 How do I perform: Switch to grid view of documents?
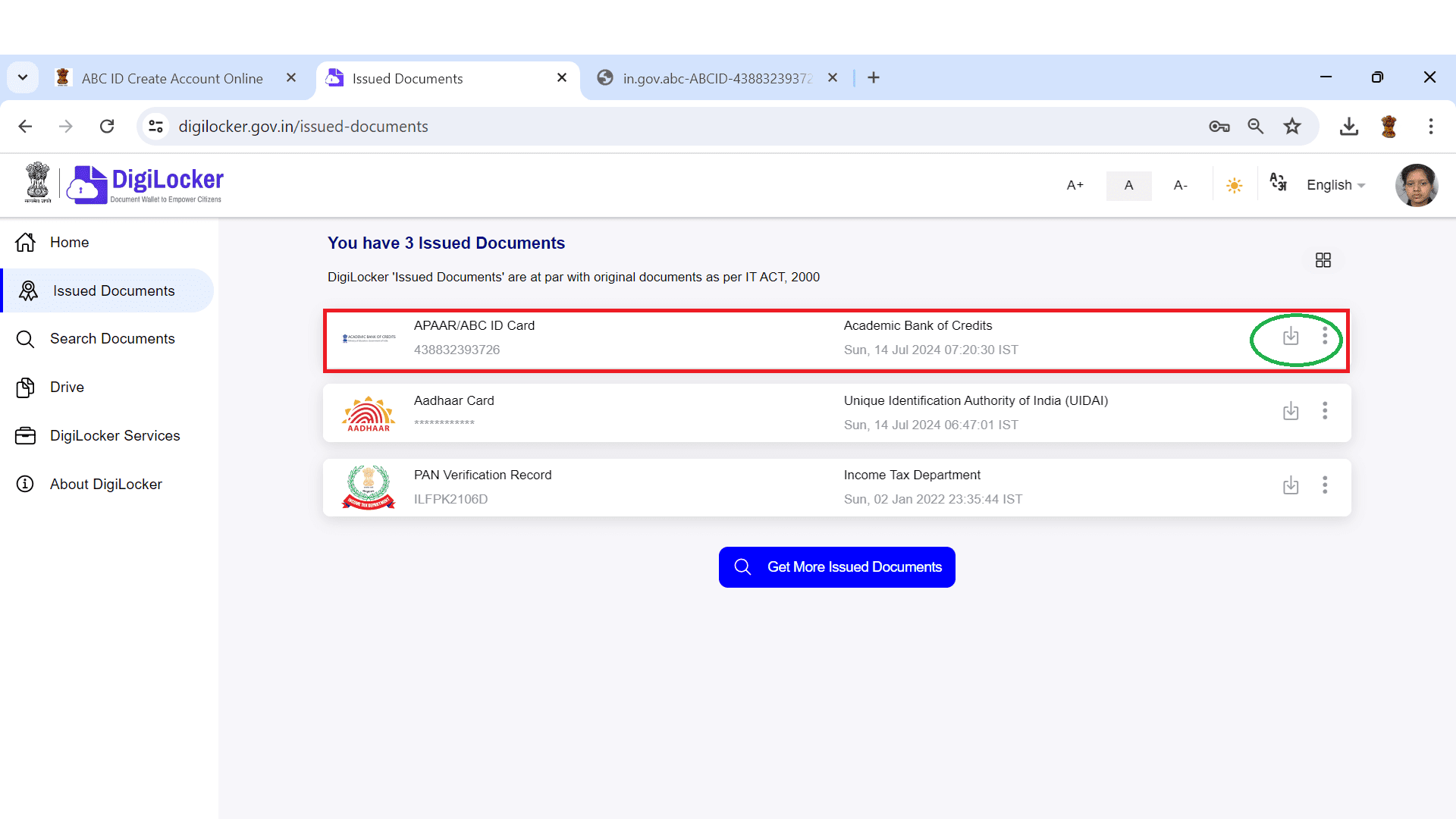coord(1323,260)
